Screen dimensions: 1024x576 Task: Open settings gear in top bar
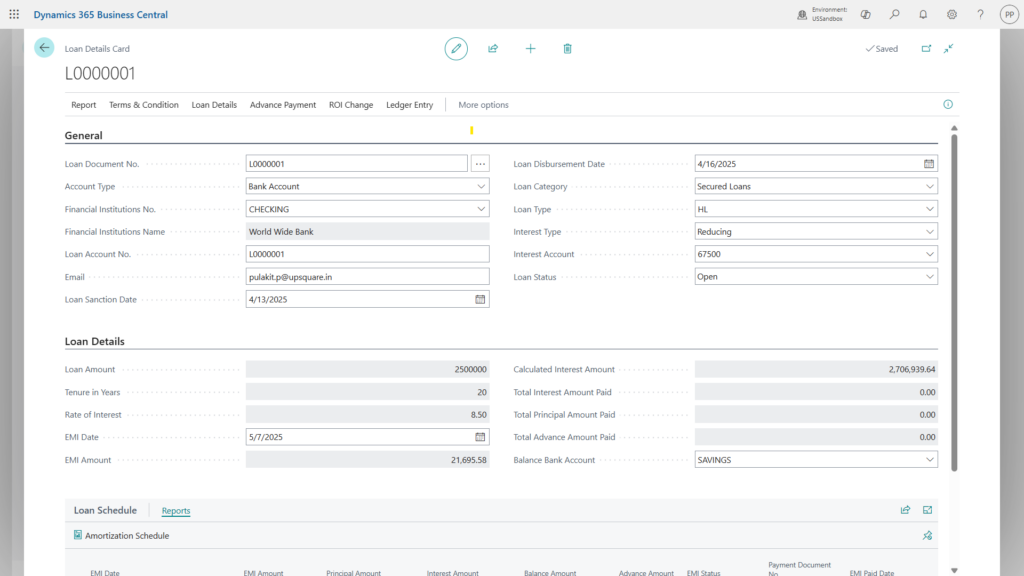coord(952,15)
